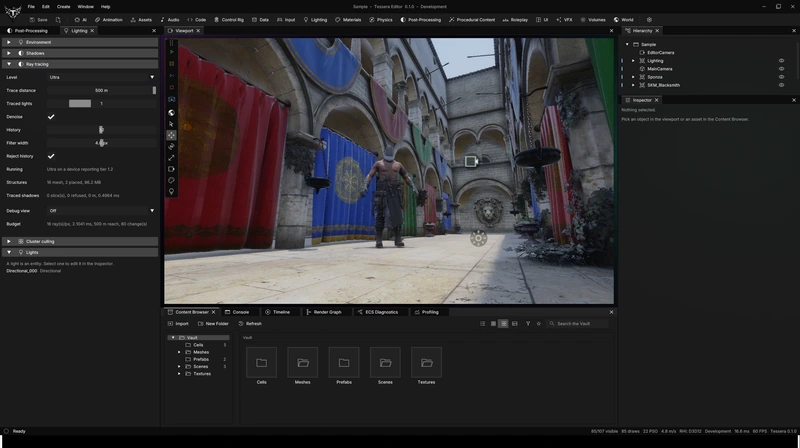Toggle visibility of Lighting in Hierarchy
The image size is (800, 448).
click(x=781, y=61)
